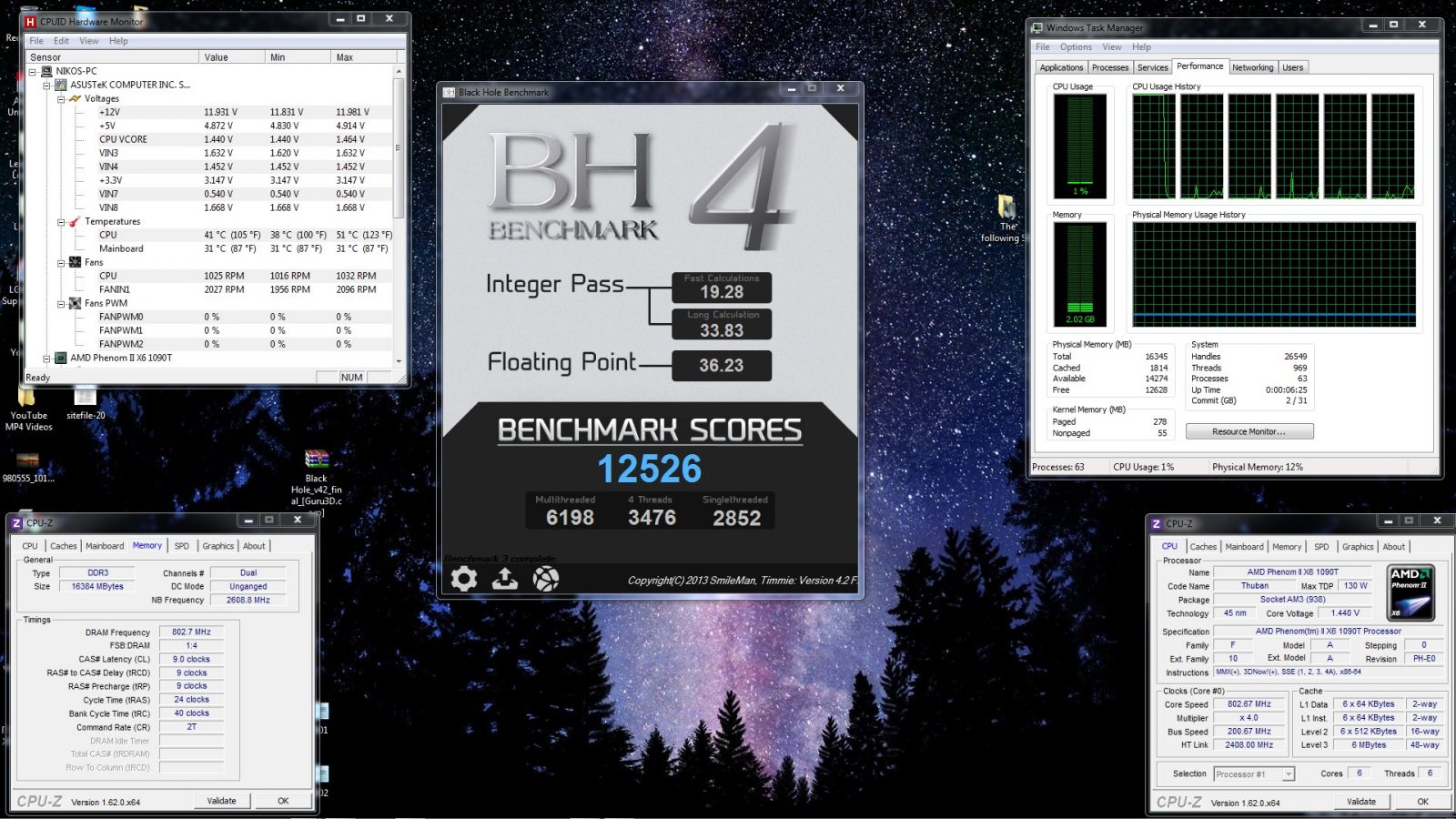The height and width of the screenshot is (819, 1456).
Task: Open Help menu in Task Manager
Action: [x=1141, y=47]
